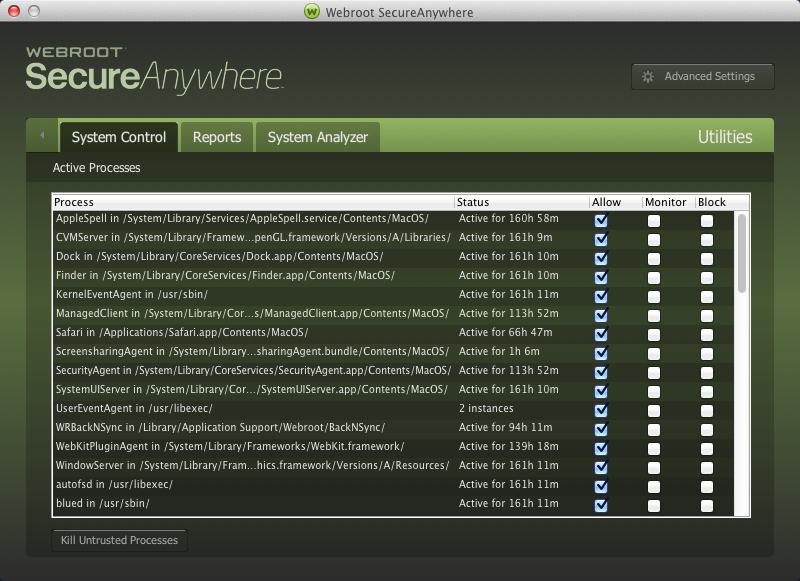Click the back arrow left of System Control

click(x=42, y=135)
